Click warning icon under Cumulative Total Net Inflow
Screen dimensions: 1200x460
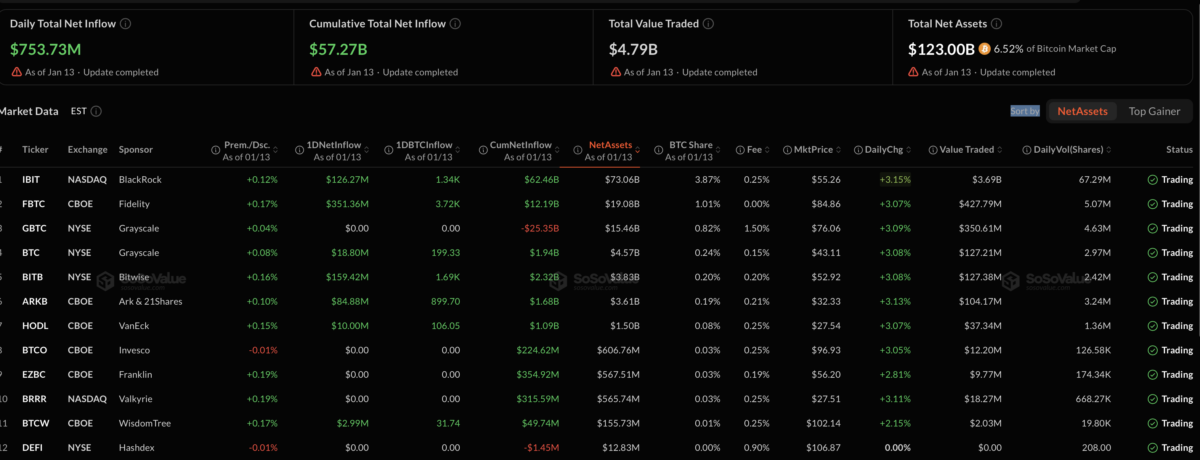[x=315, y=72]
